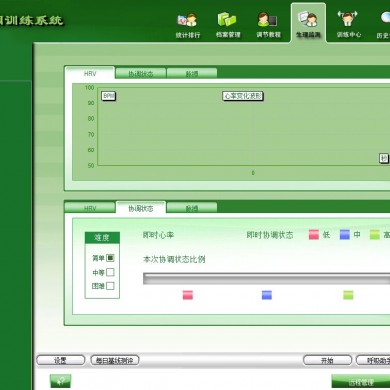Switch to 协调状态 tab in the waveform chart panel
The height and width of the screenshot is (390, 390).
[141, 73]
